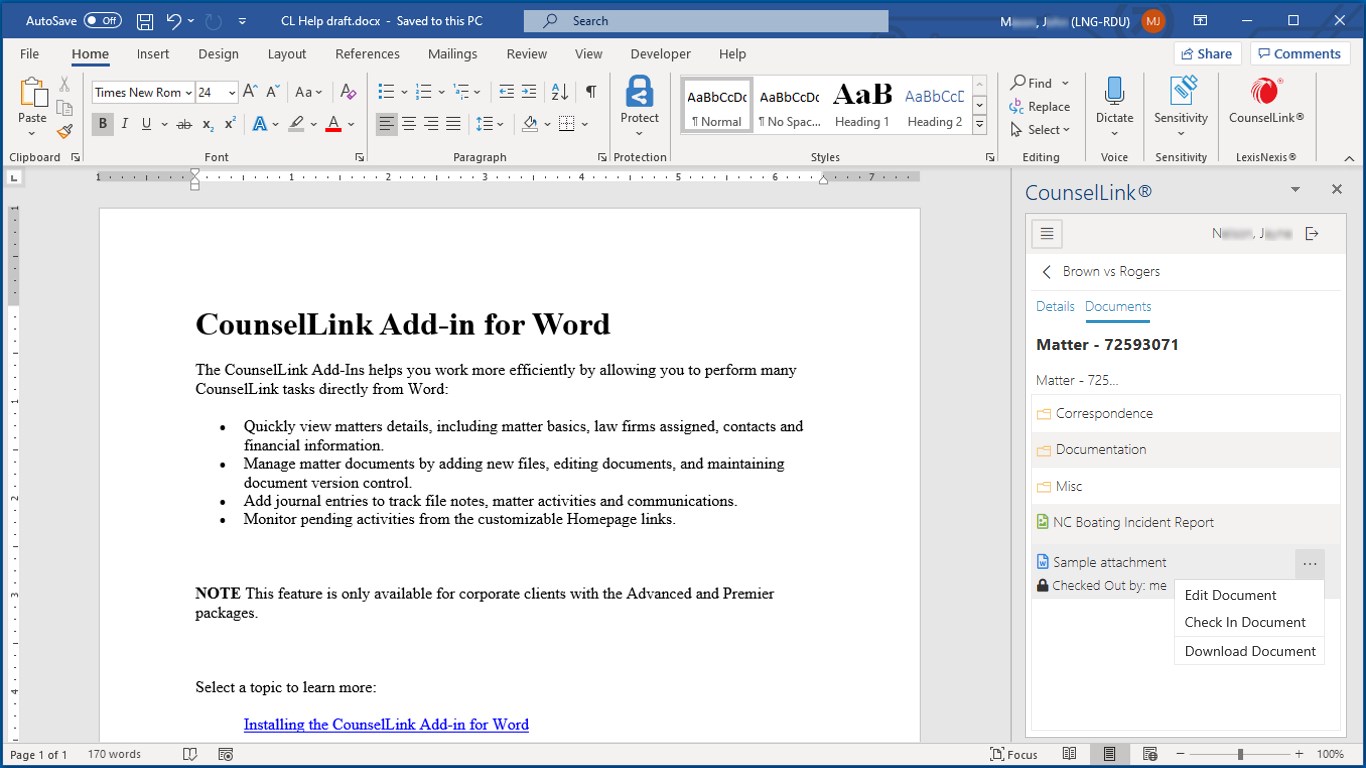Screen dimensions: 1366x768
Task: Open the Focus mode
Action: 1013,754
